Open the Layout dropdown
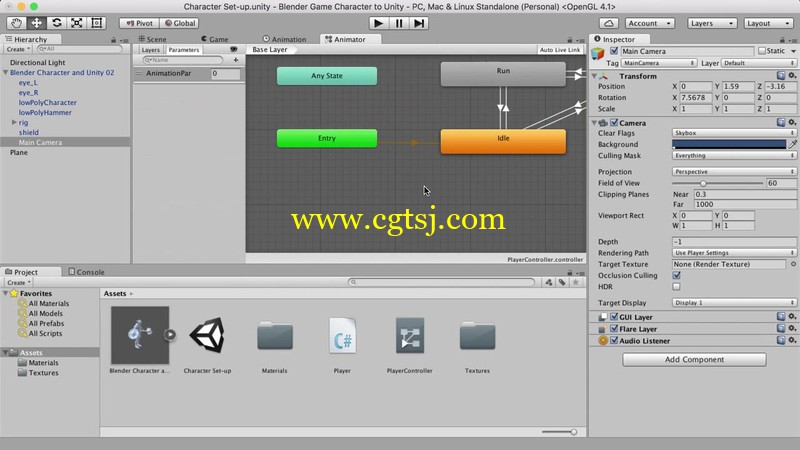The width and height of the screenshot is (800, 450). click(x=768, y=23)
